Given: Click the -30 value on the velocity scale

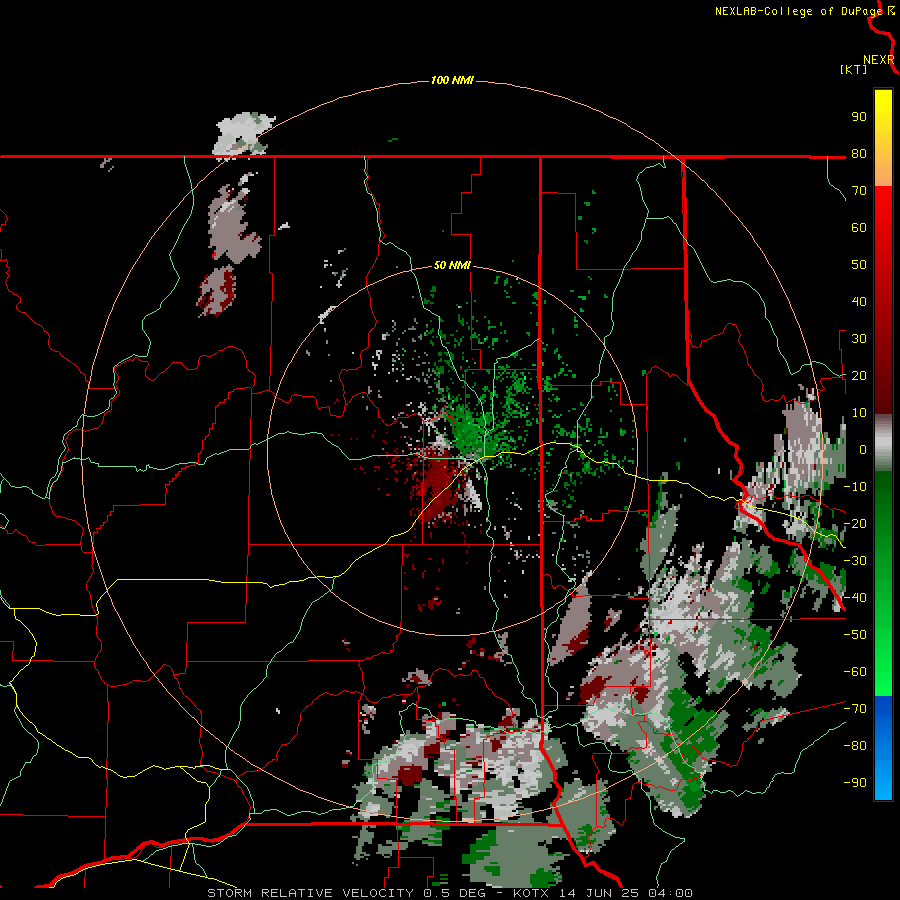Looking at the screenshot, I should [855, 561].
